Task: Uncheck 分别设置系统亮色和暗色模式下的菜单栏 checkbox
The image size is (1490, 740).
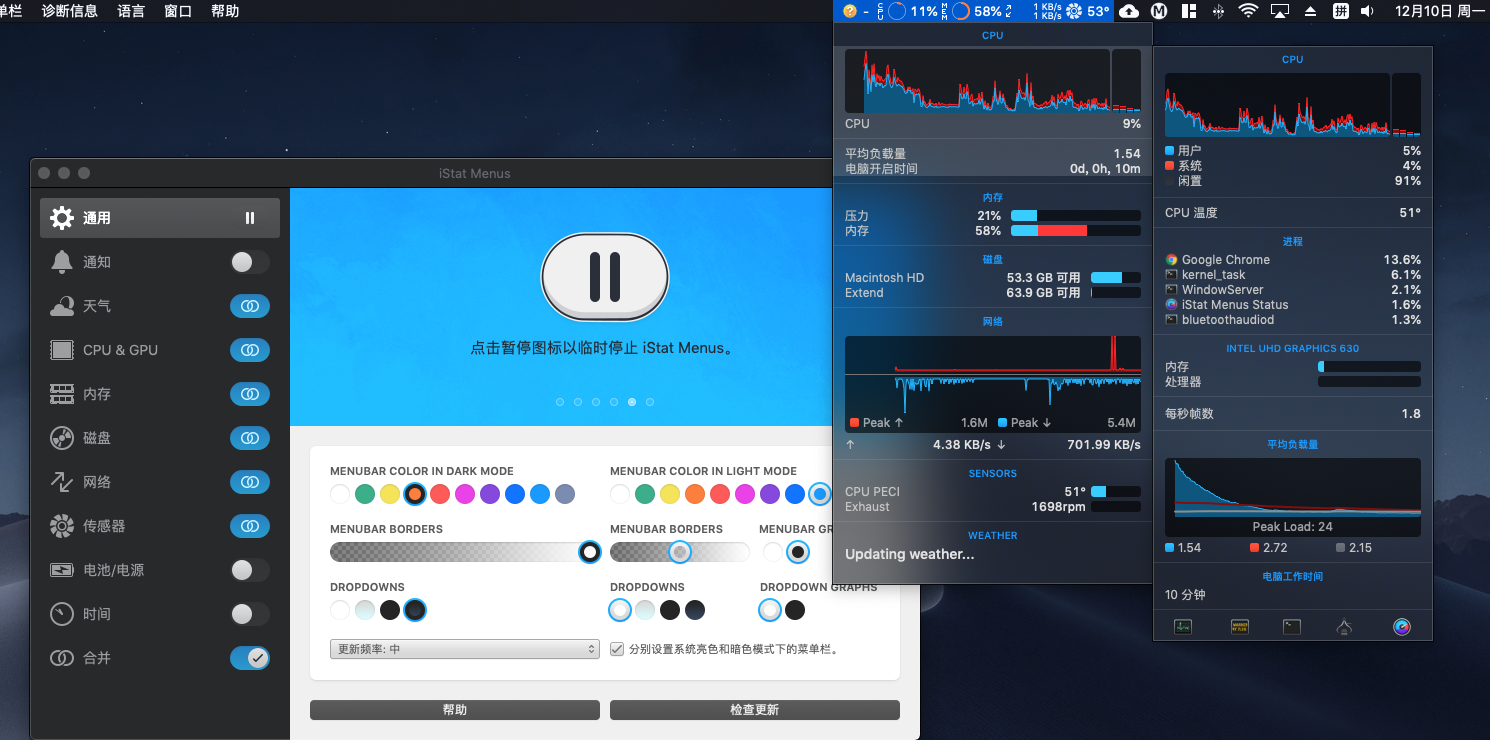Action: 617,649
